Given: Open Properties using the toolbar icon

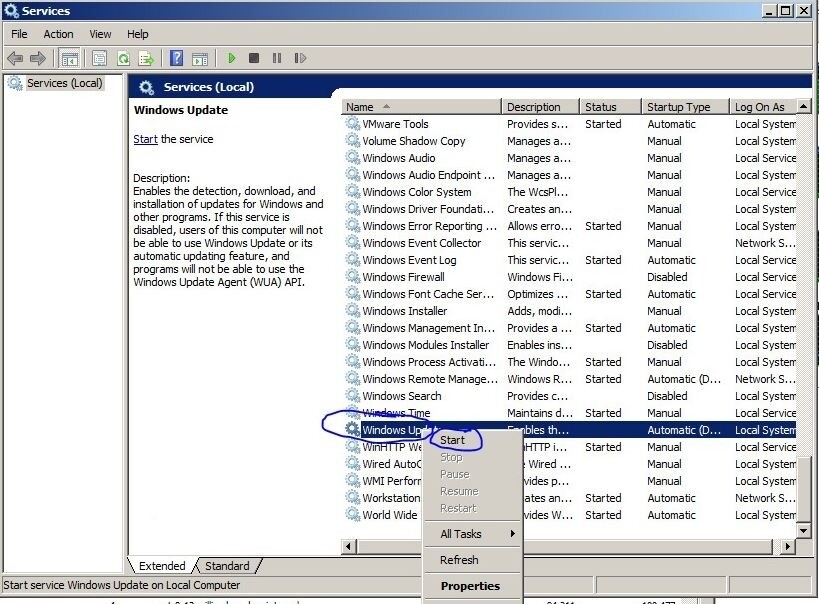Looking at the screenshot, I should tap(101, 58).
